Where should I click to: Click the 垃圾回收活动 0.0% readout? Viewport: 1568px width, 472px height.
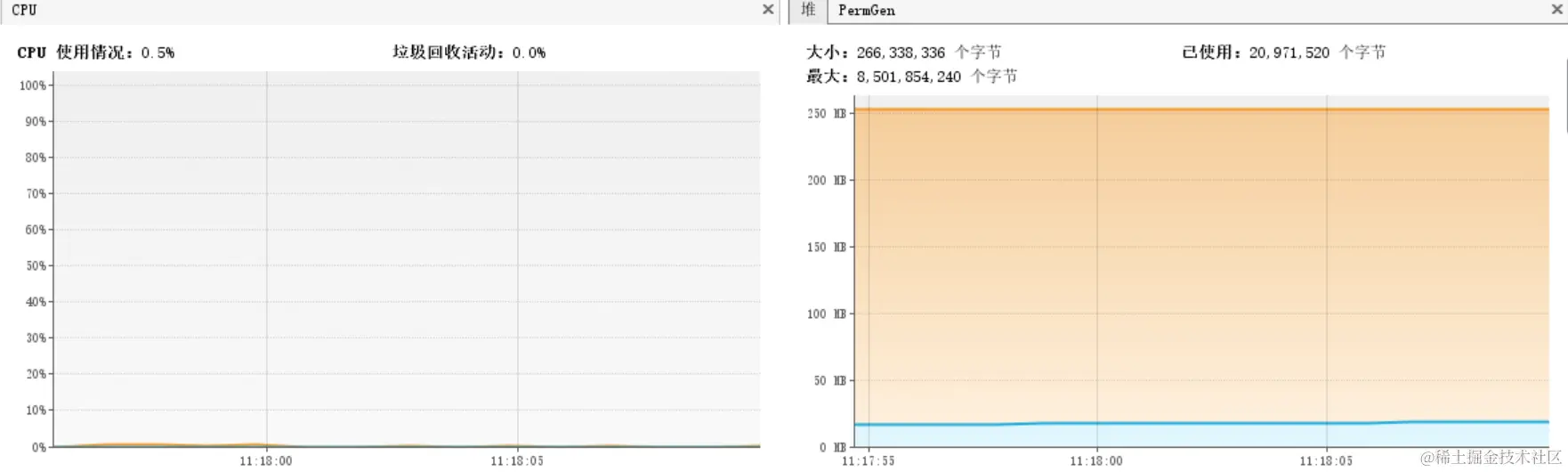(469, 53)
